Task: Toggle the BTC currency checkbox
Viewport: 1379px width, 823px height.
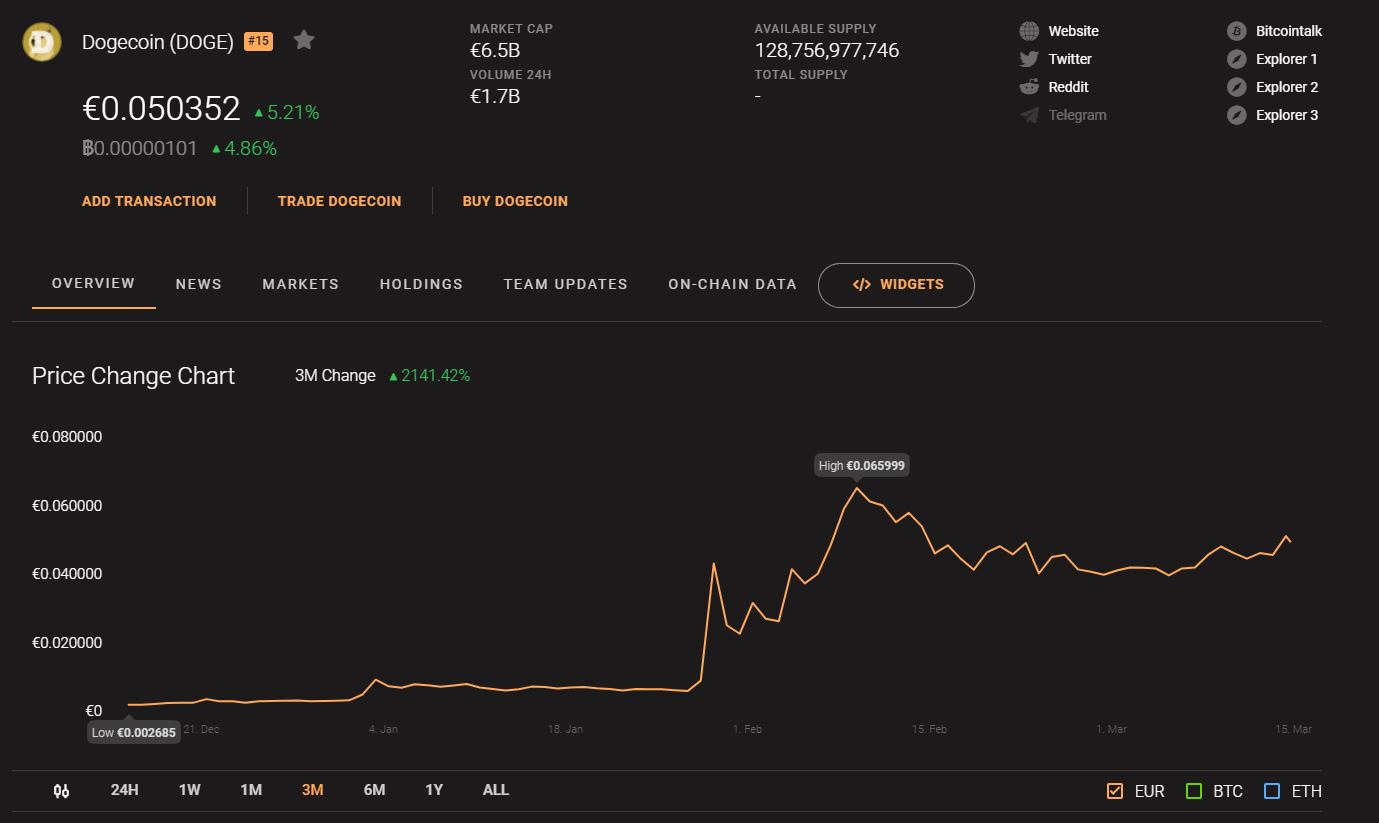Action: 1193,791
